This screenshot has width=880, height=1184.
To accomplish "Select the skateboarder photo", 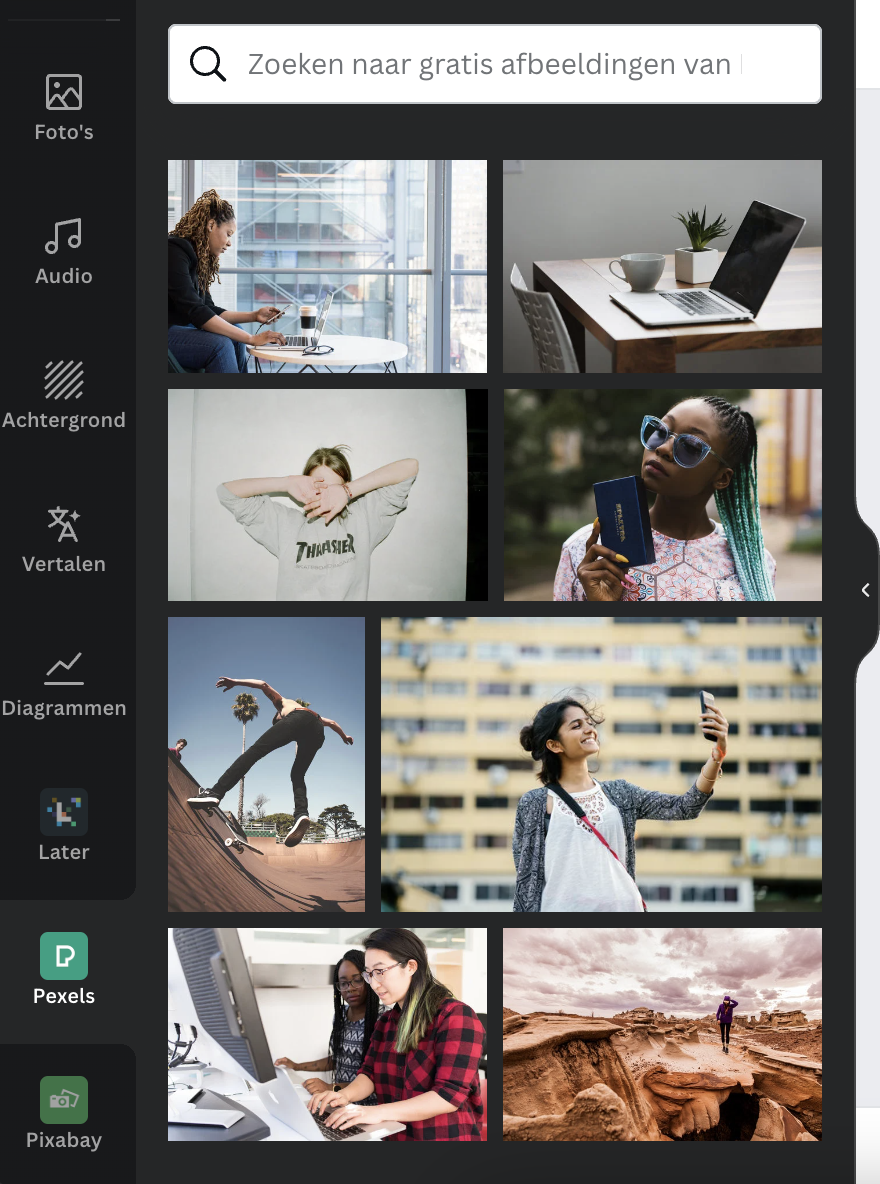I will (x=266, y=765).
